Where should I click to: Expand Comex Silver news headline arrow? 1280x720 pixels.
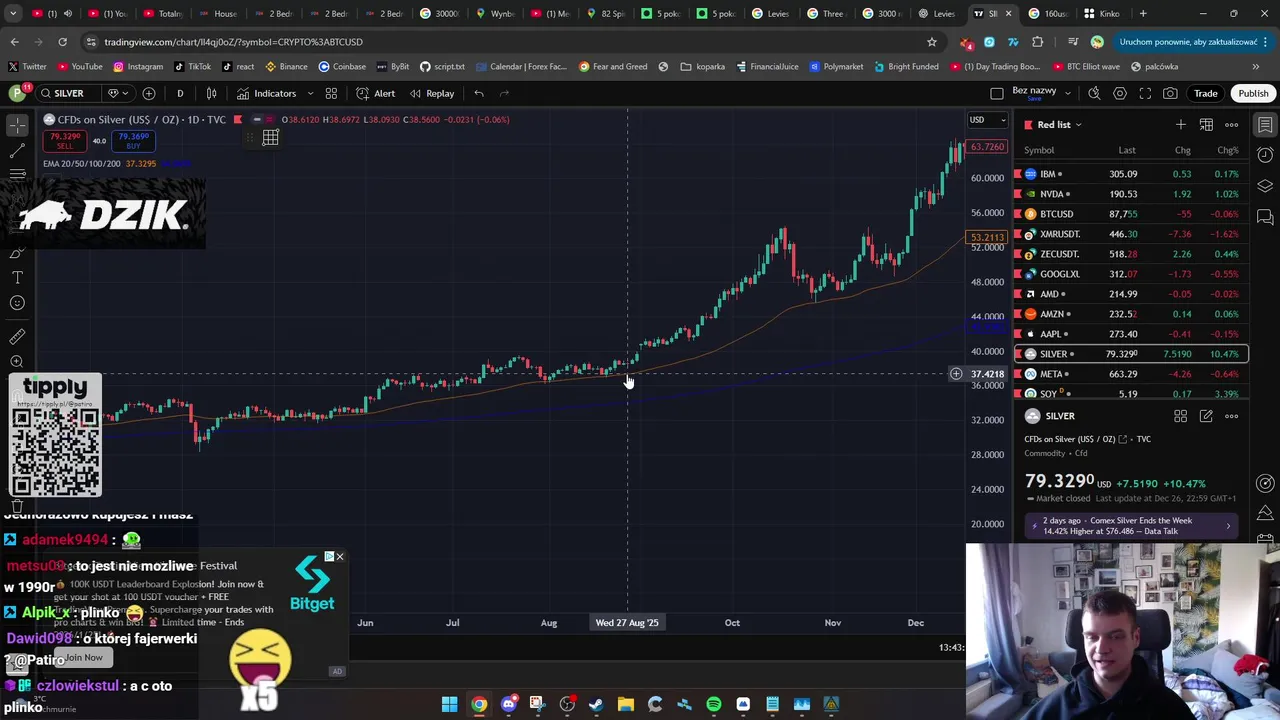click(1228, 526)
